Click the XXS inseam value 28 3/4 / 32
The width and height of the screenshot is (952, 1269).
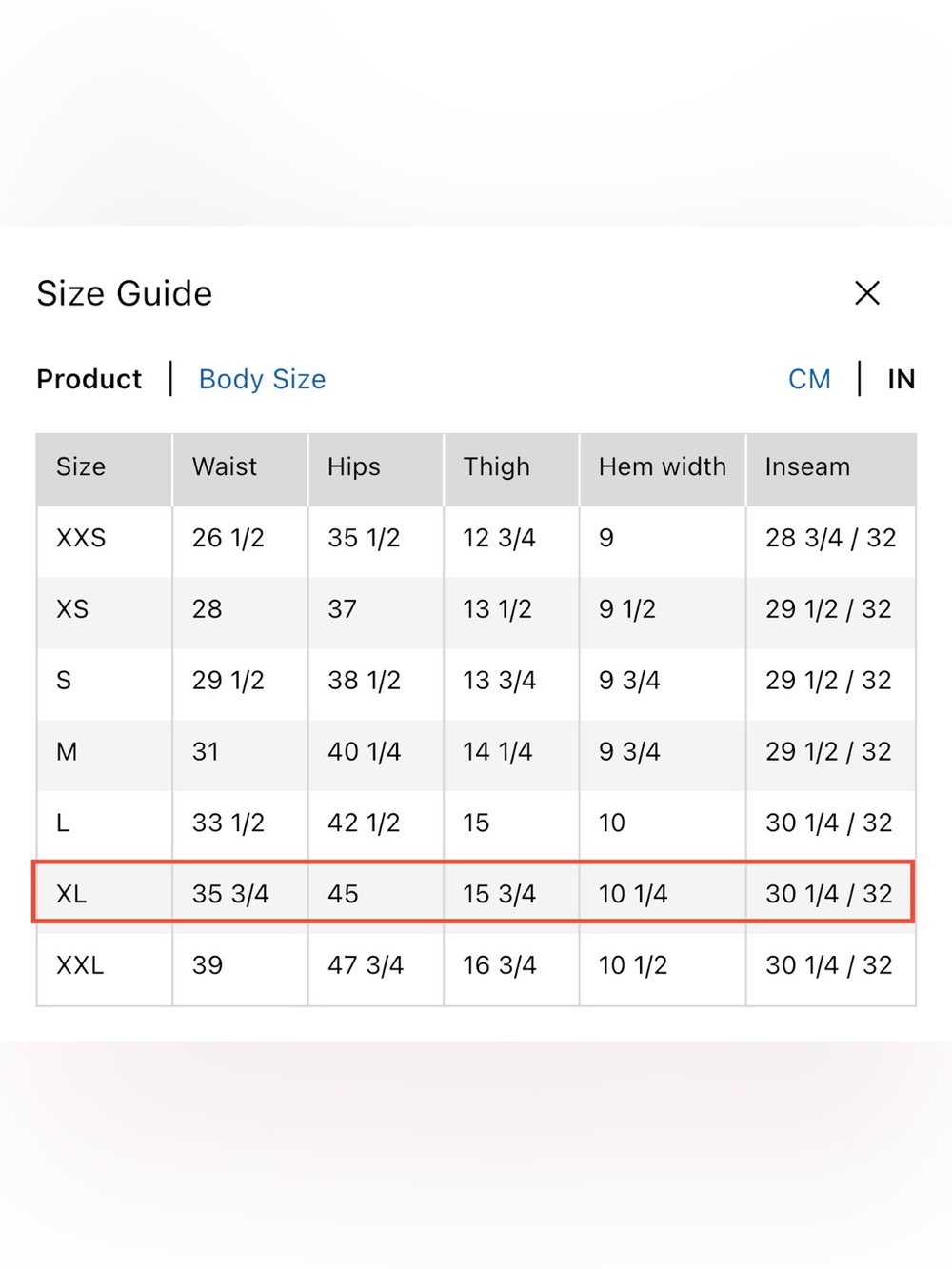831,538
